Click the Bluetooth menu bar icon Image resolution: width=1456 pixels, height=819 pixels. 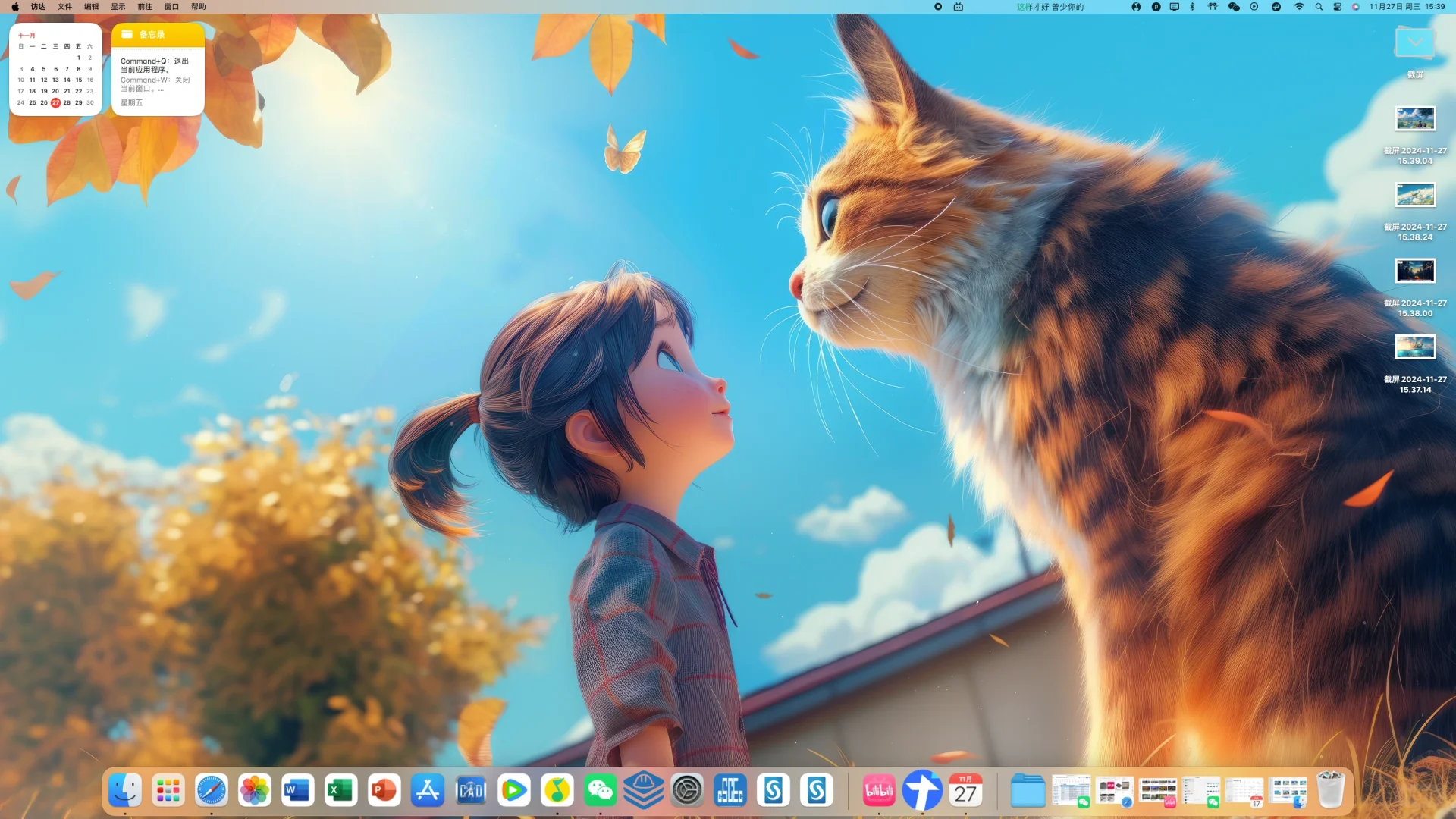coord(1192,7)
